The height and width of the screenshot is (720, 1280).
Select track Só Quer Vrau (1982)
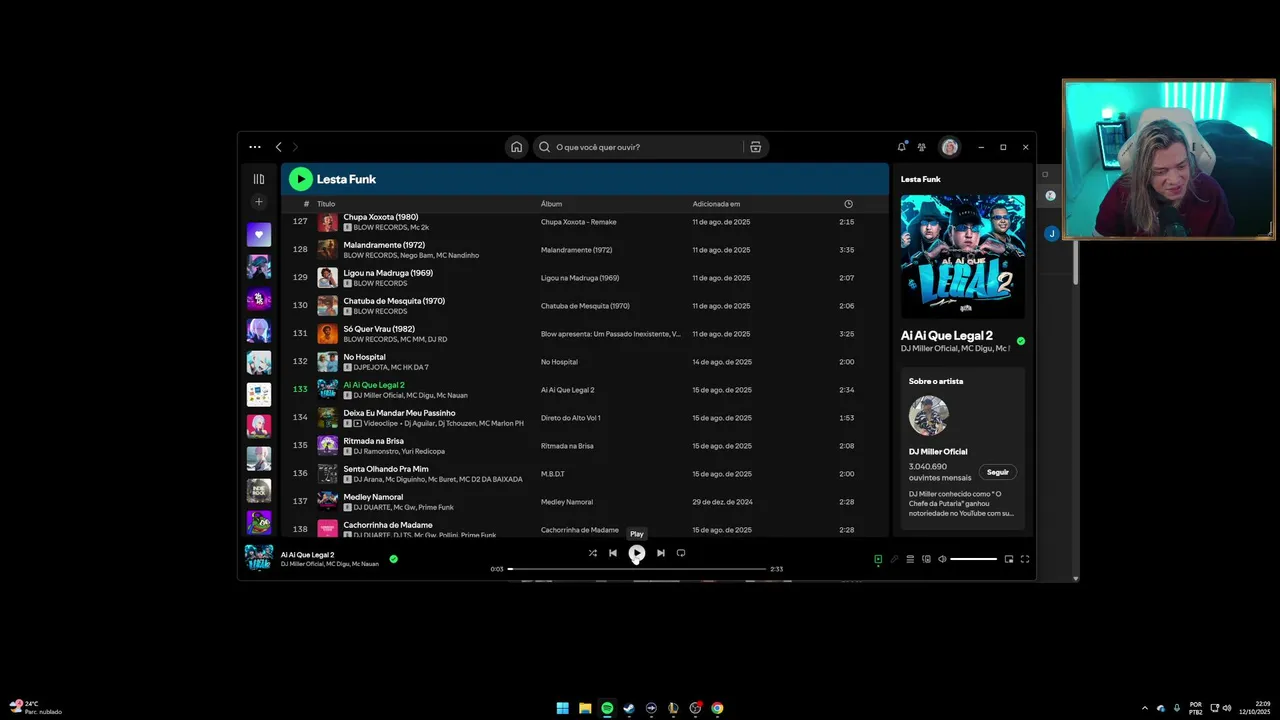[x=585, y=333]
